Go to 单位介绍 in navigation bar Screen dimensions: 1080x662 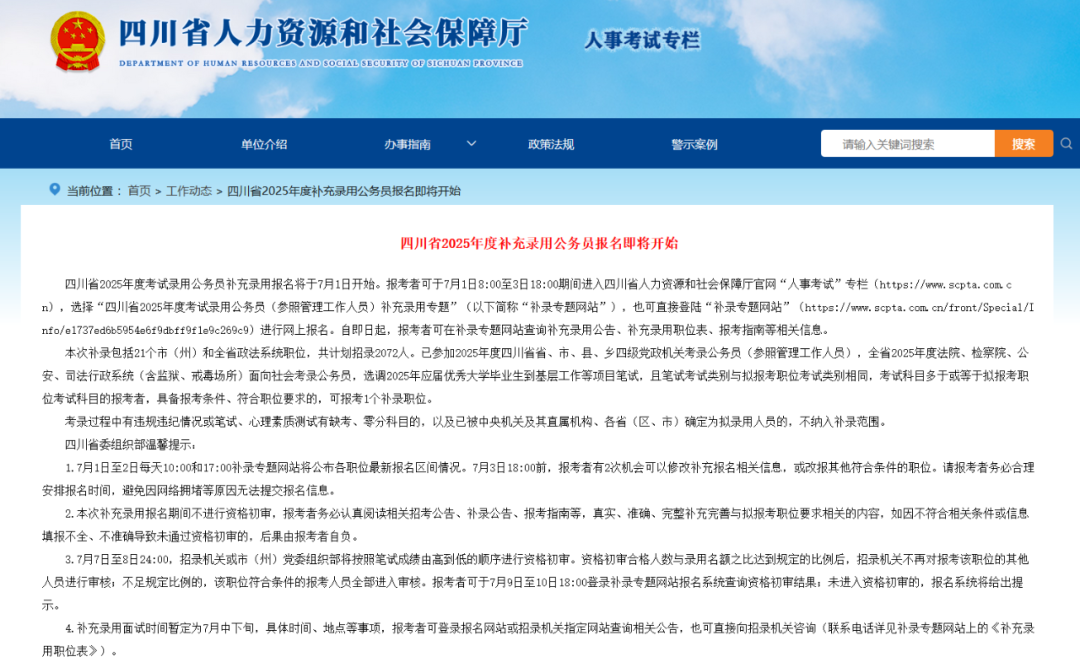(263, 144)
